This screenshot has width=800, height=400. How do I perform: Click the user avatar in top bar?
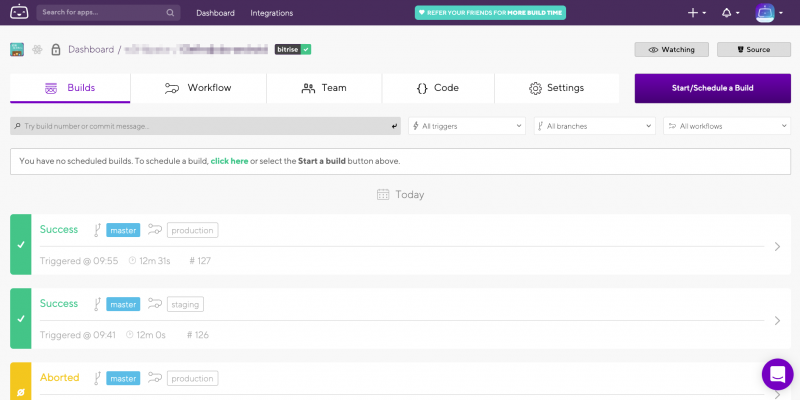point(765,13)
